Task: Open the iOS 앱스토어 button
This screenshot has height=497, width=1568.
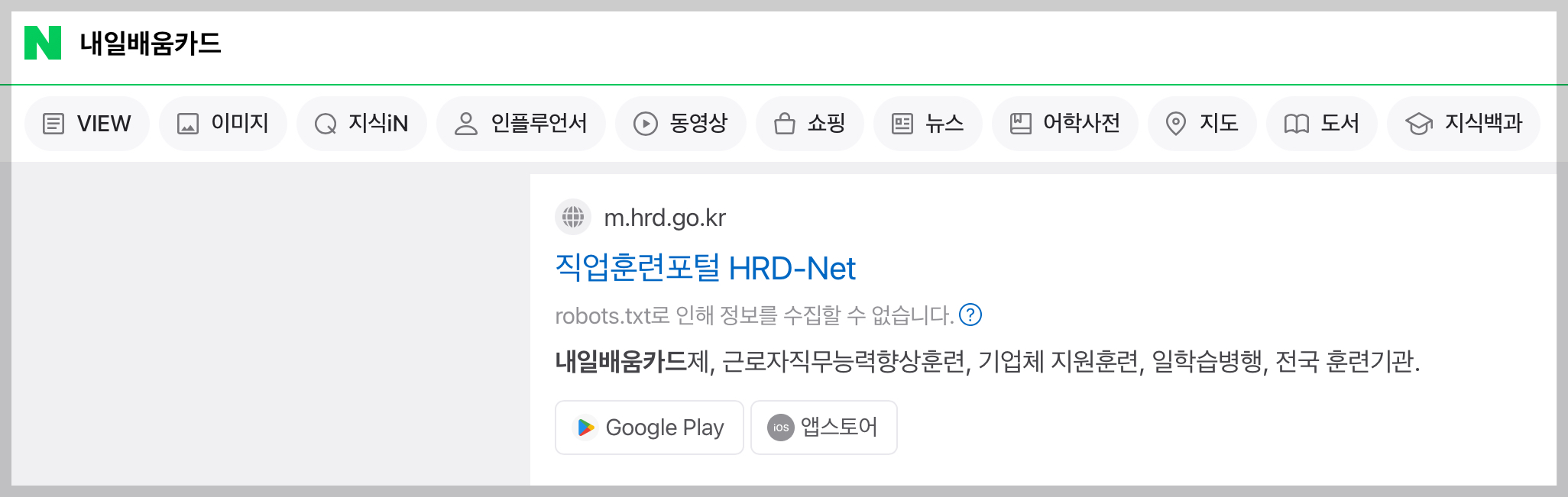Action: tap(824, 428)
